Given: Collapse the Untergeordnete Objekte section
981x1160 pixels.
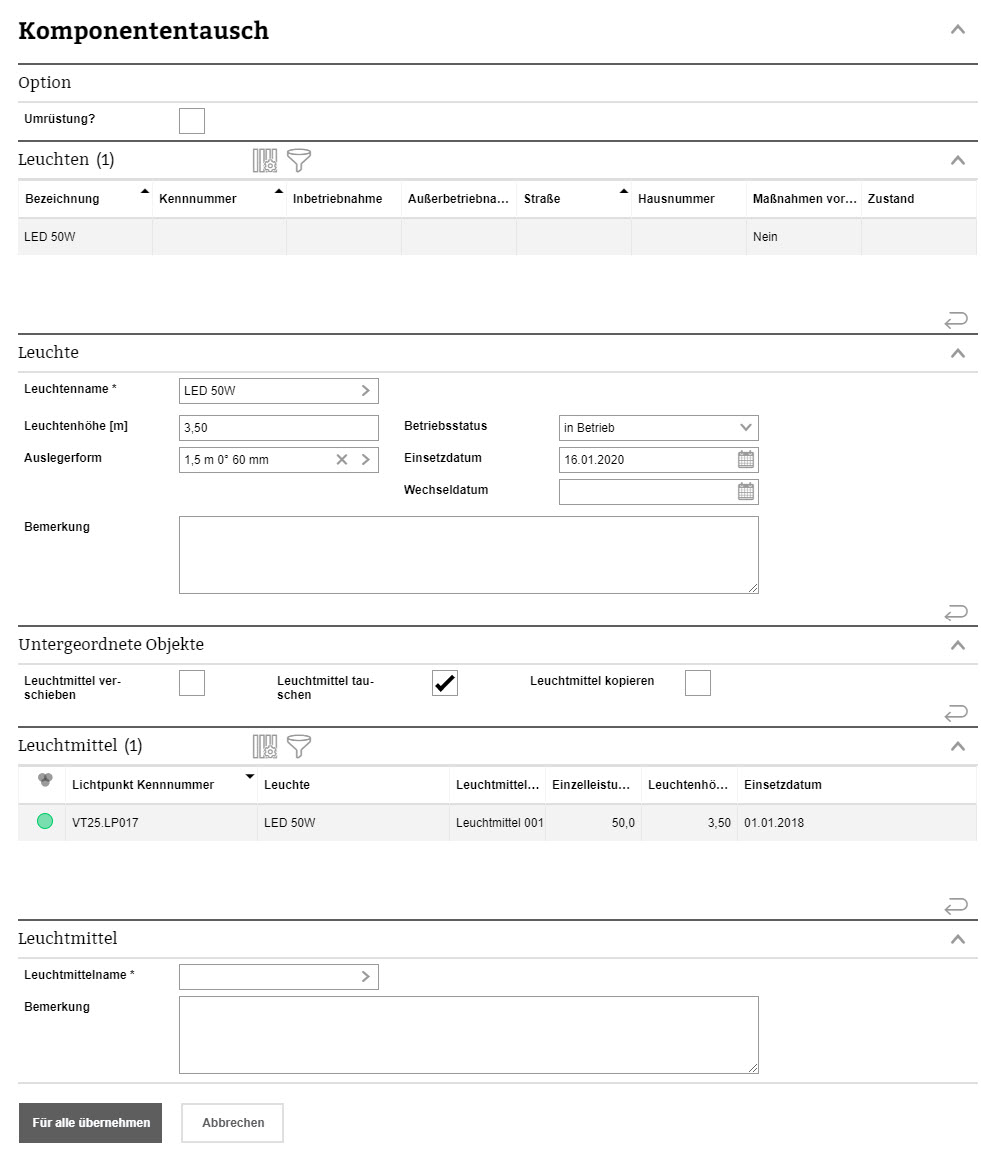Looking at the screenshot, I should pos(957,645).
